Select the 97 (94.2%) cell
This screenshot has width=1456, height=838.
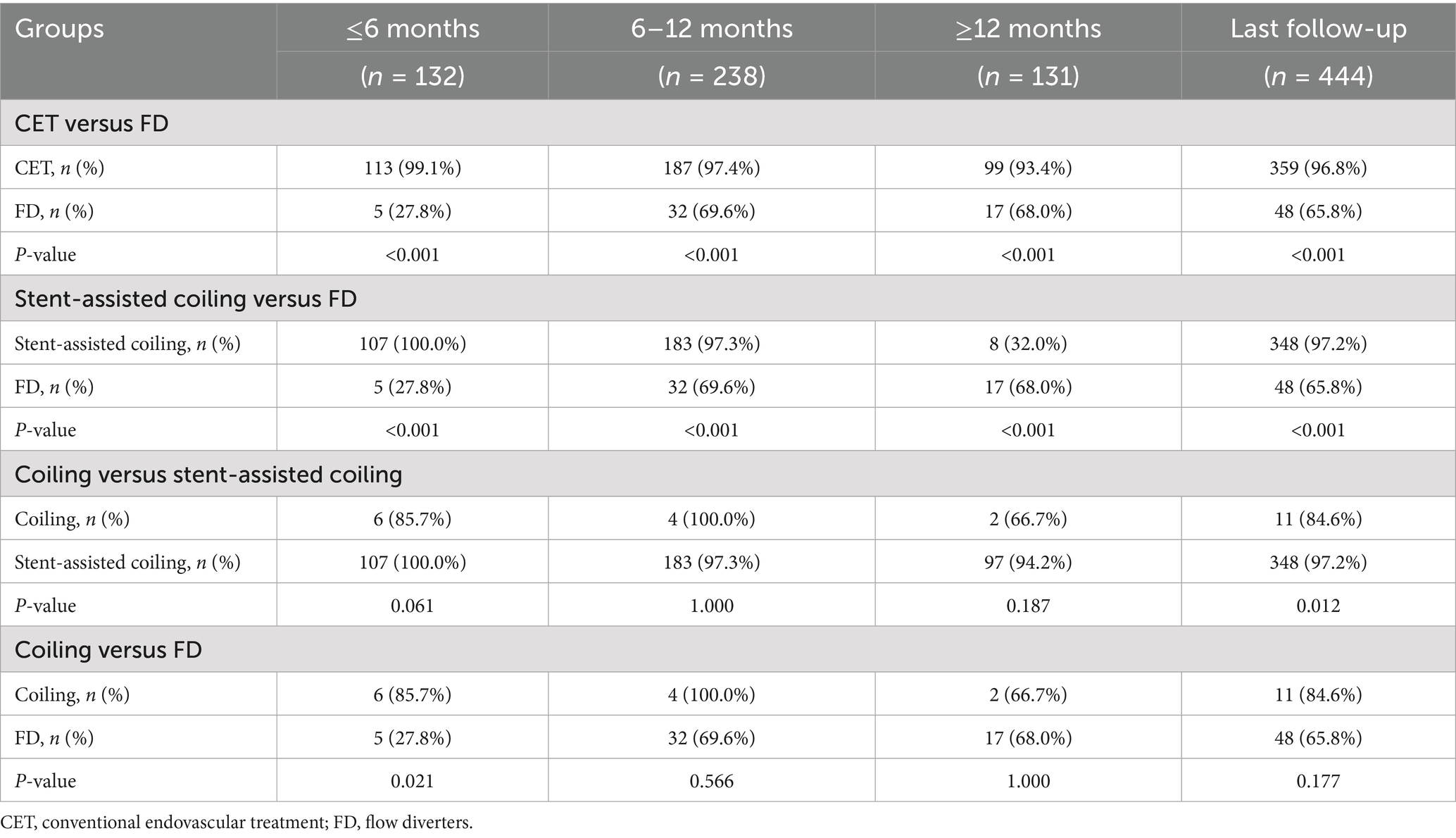[x=1028, y=562]
